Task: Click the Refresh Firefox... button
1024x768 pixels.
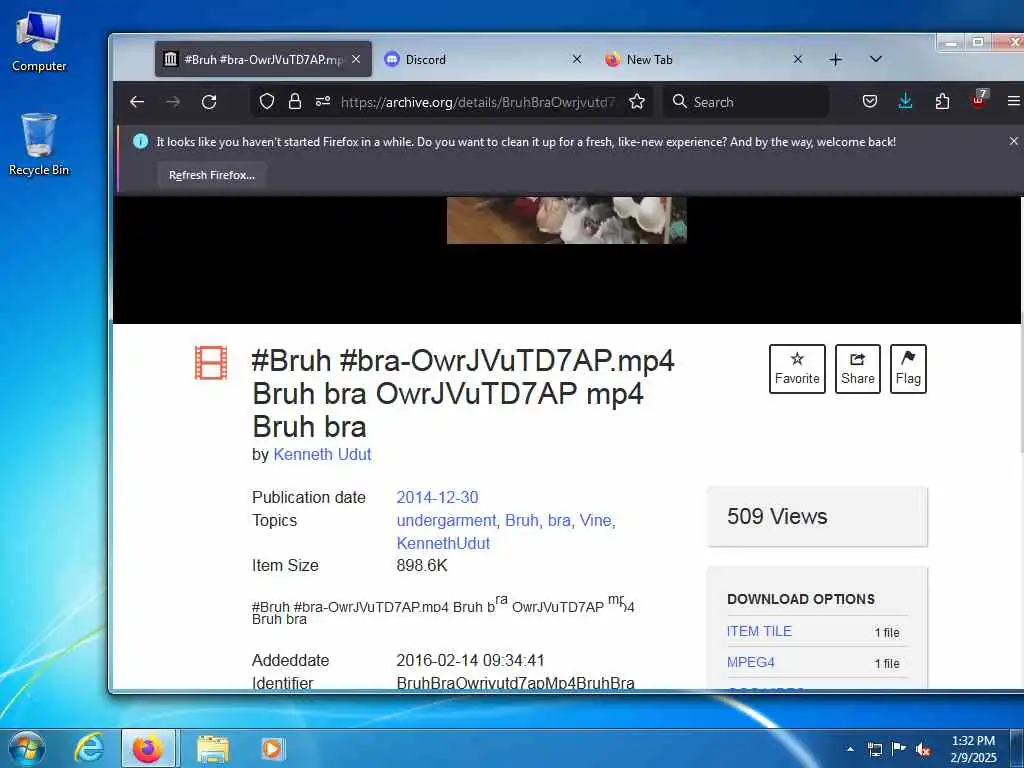Action: pos(212,175)
